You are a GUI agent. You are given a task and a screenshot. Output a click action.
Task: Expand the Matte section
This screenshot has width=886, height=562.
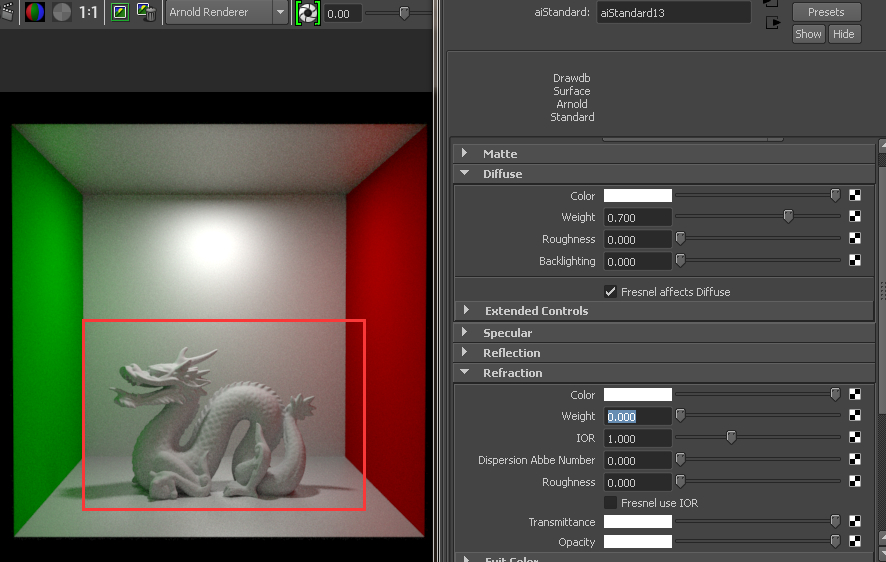point(464,153)
